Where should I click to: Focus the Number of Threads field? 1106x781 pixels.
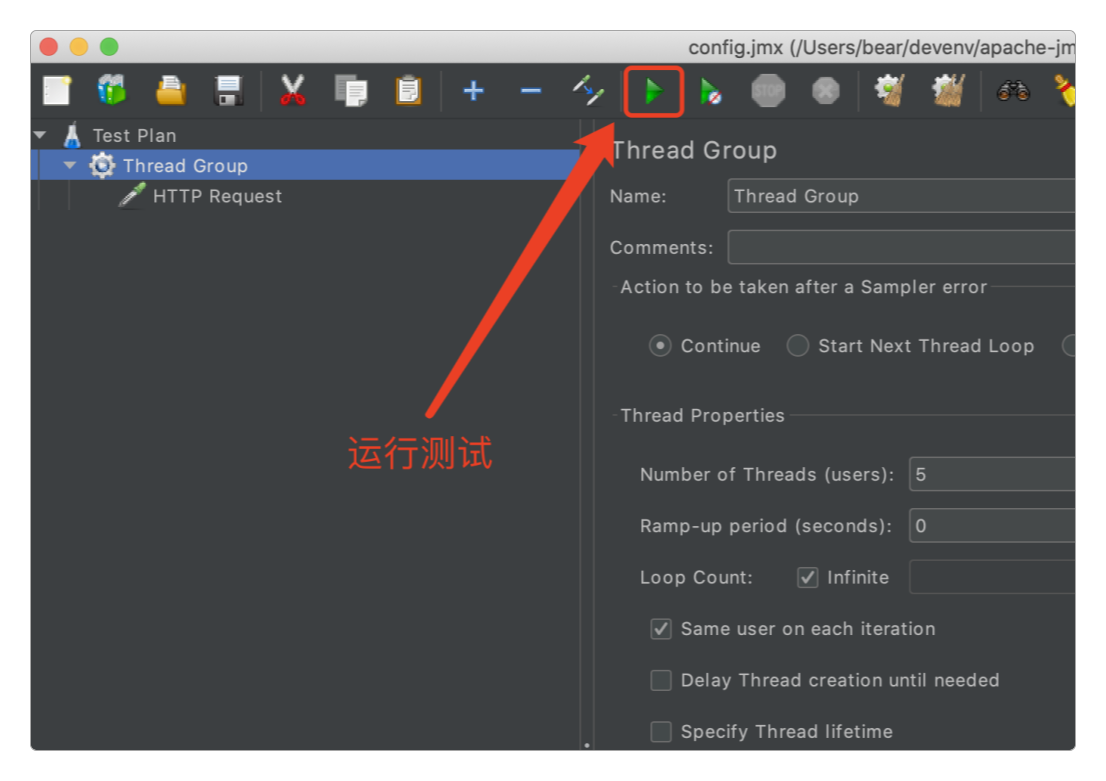coord(992,474)
